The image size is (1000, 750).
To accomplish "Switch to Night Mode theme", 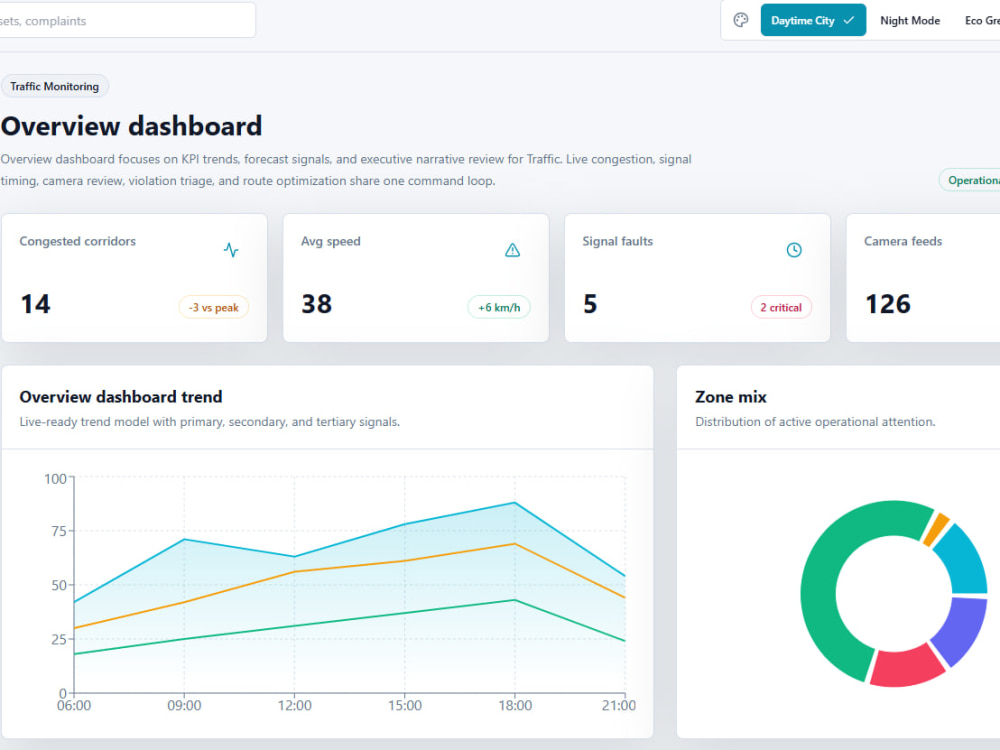I will pyautogui.click(x=909, y=20).
